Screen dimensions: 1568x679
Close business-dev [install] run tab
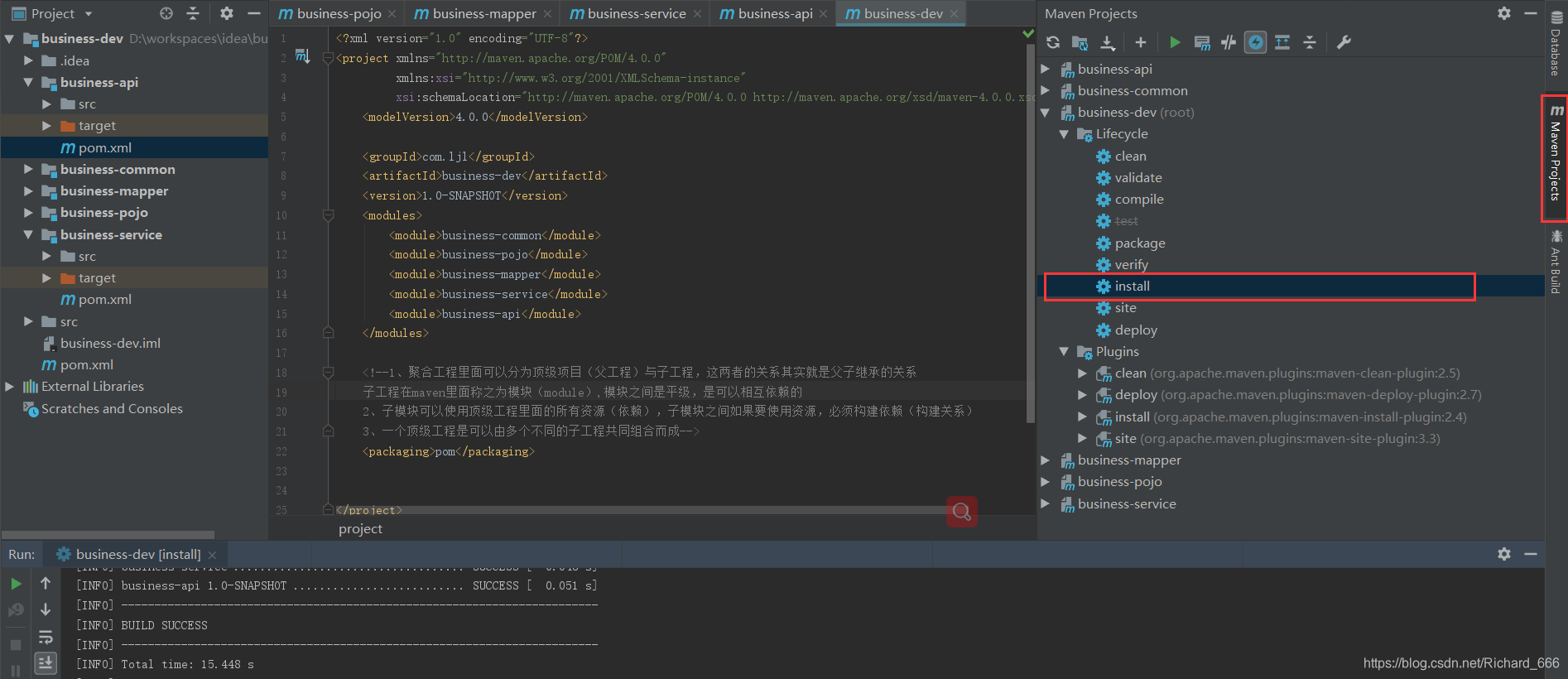212,556
